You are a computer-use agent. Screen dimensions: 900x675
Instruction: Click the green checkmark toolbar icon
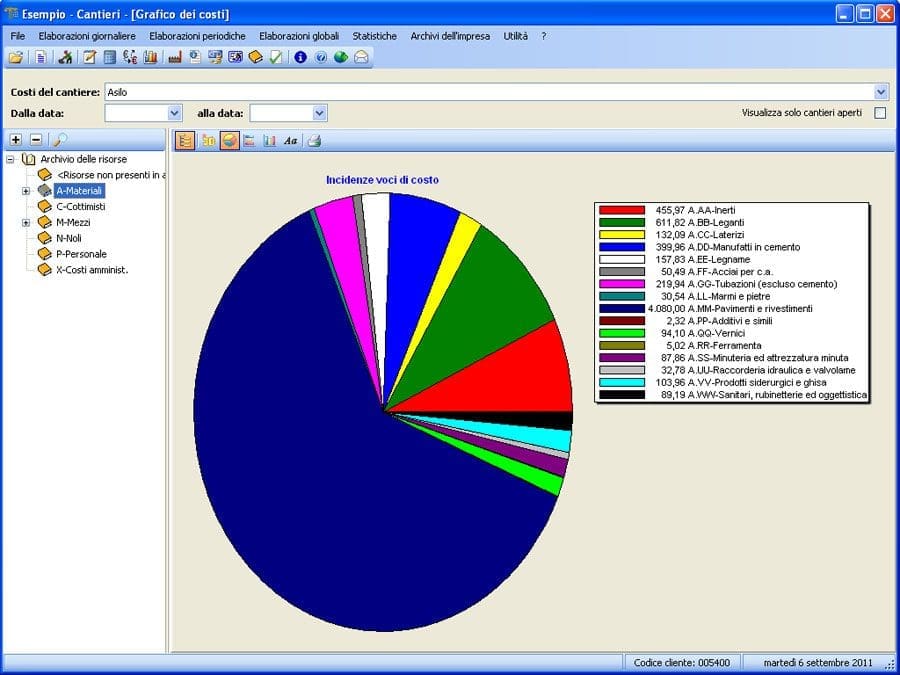[276, 57]
